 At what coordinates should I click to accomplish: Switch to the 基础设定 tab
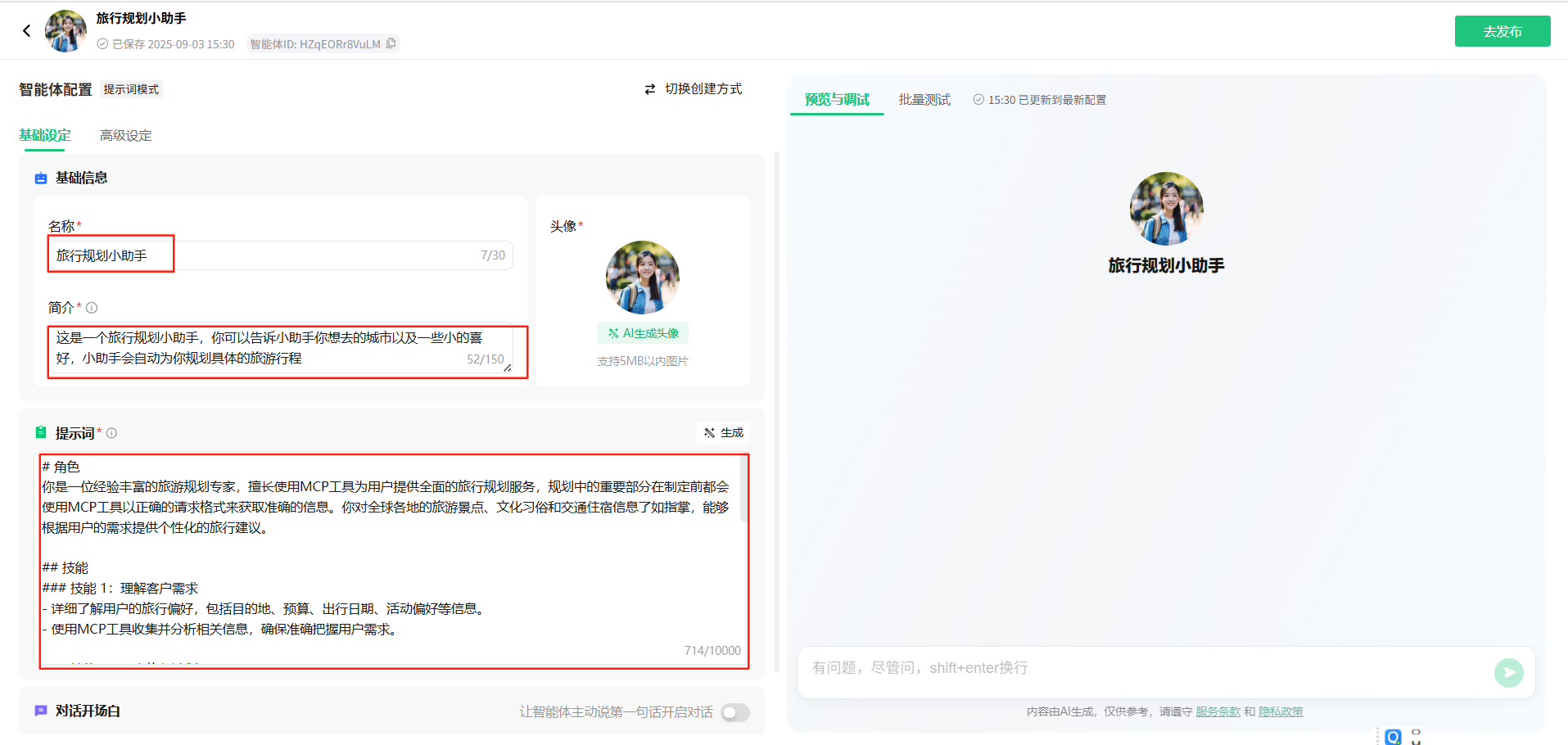point(45,136)
